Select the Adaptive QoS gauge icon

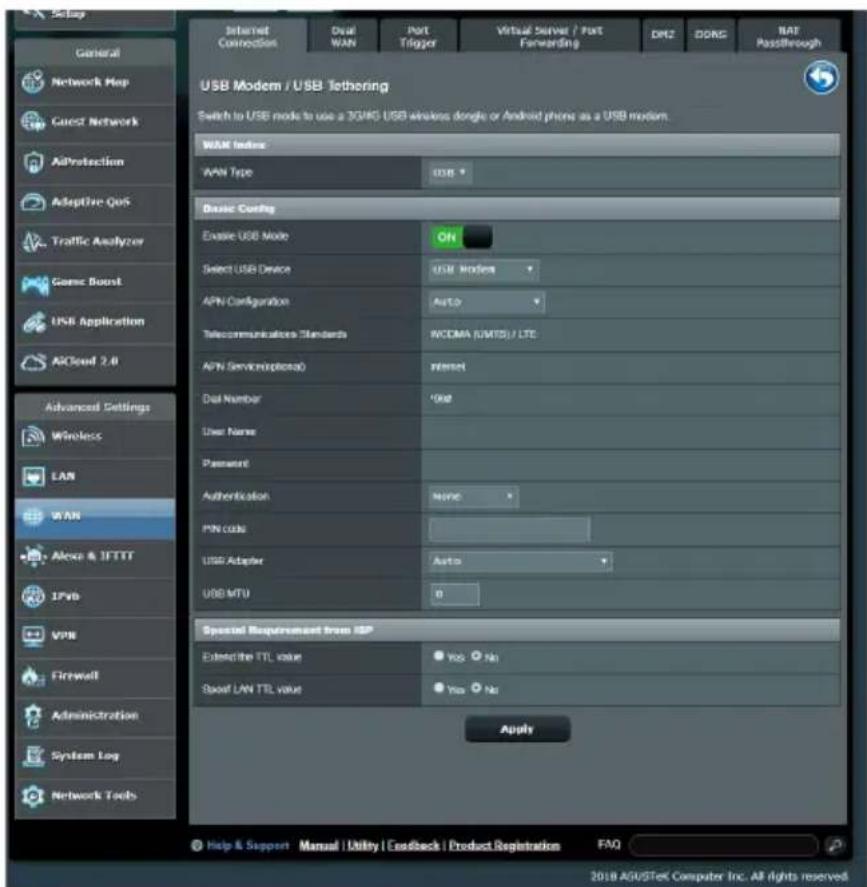[x=33, y=202]
